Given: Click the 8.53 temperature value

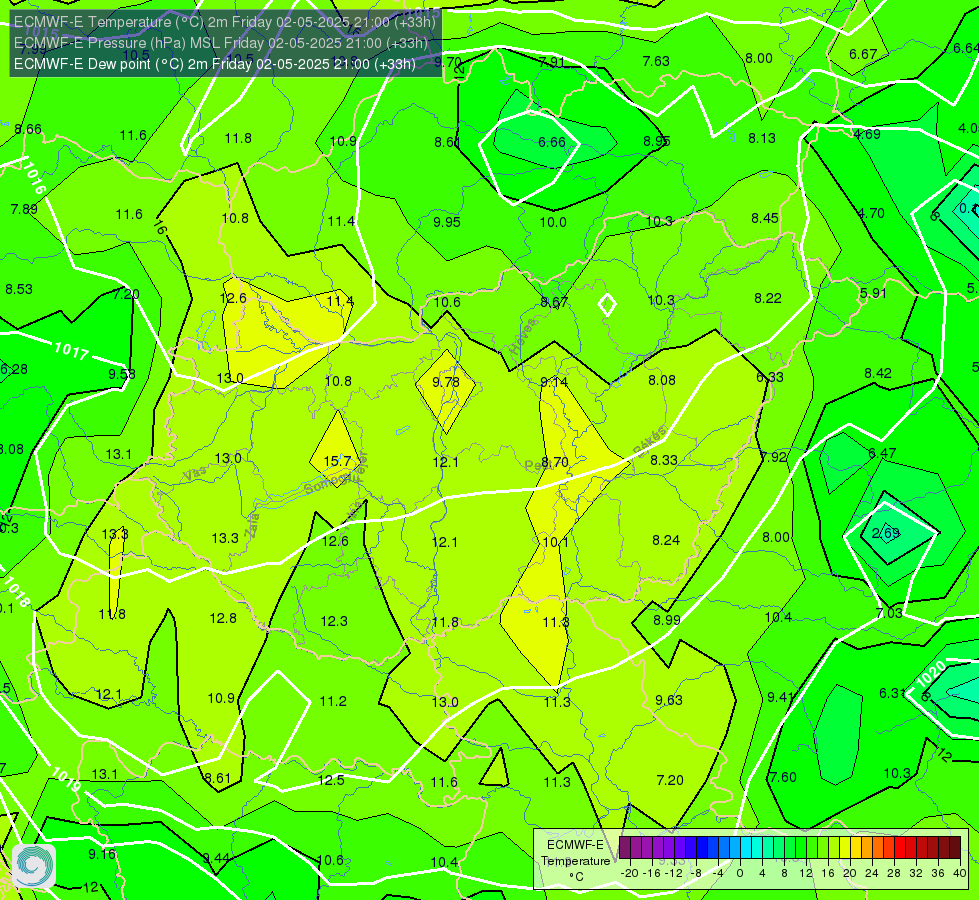Looking at the screenshot, I should pyautogui.click(x=19, y=289).
